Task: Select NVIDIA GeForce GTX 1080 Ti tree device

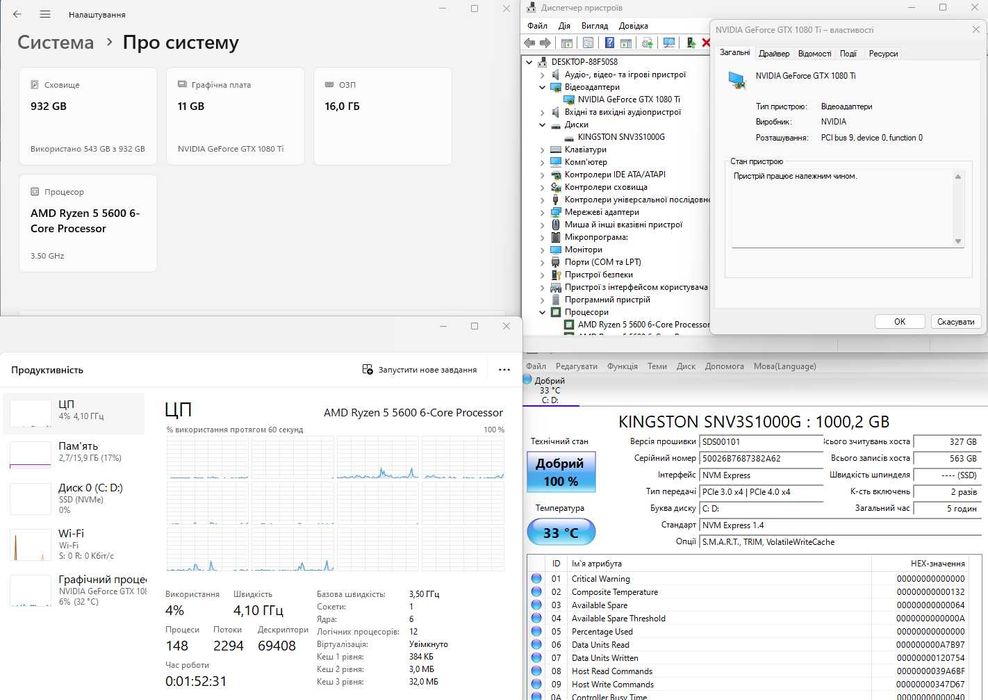Action: [628, 100]
